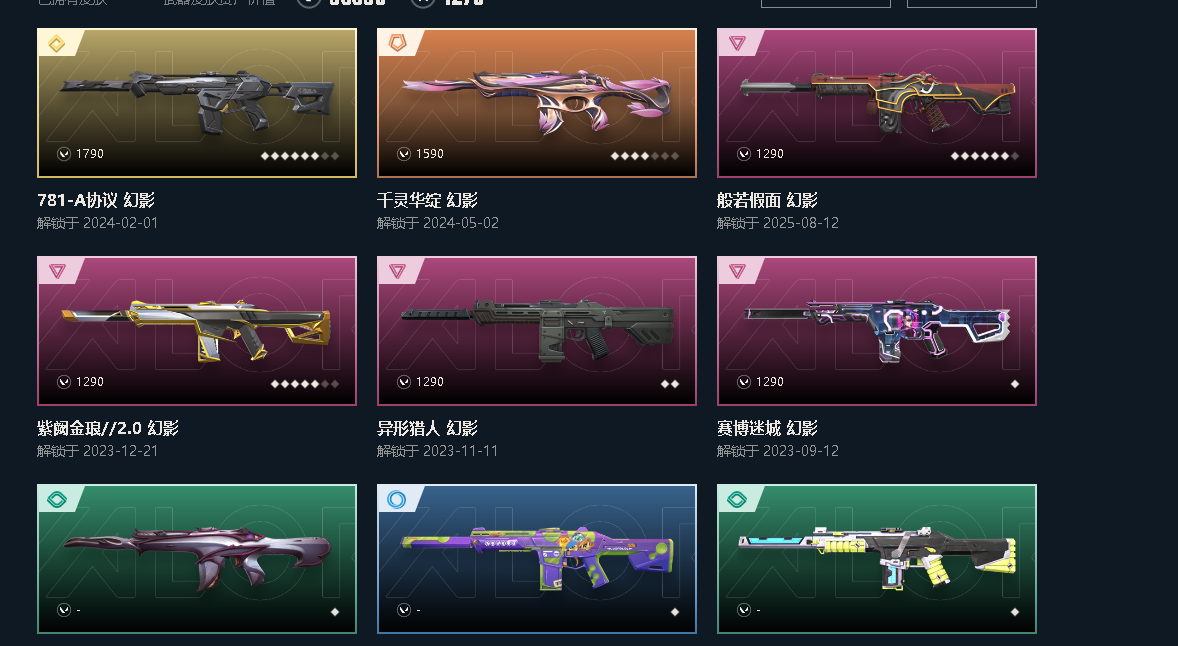Click the pink tier icon on 异形猎人 card

pyautogui.click(x=397, y=271)
